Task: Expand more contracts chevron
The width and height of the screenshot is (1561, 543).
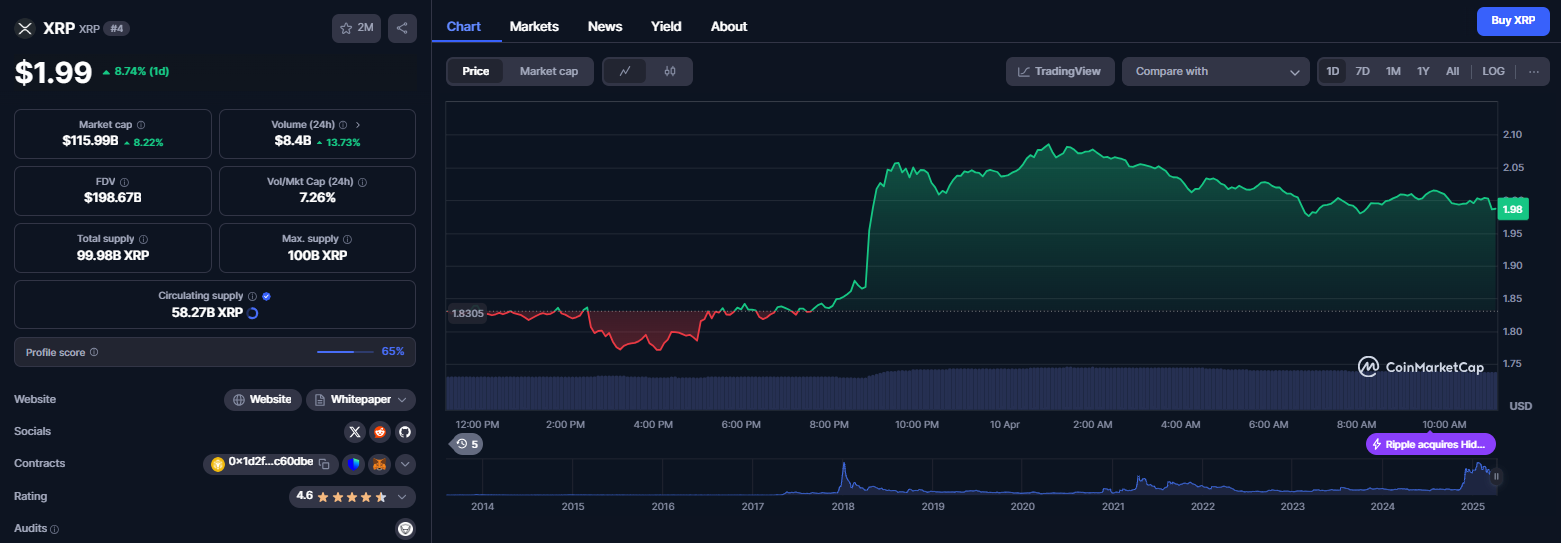Action: 405,464
